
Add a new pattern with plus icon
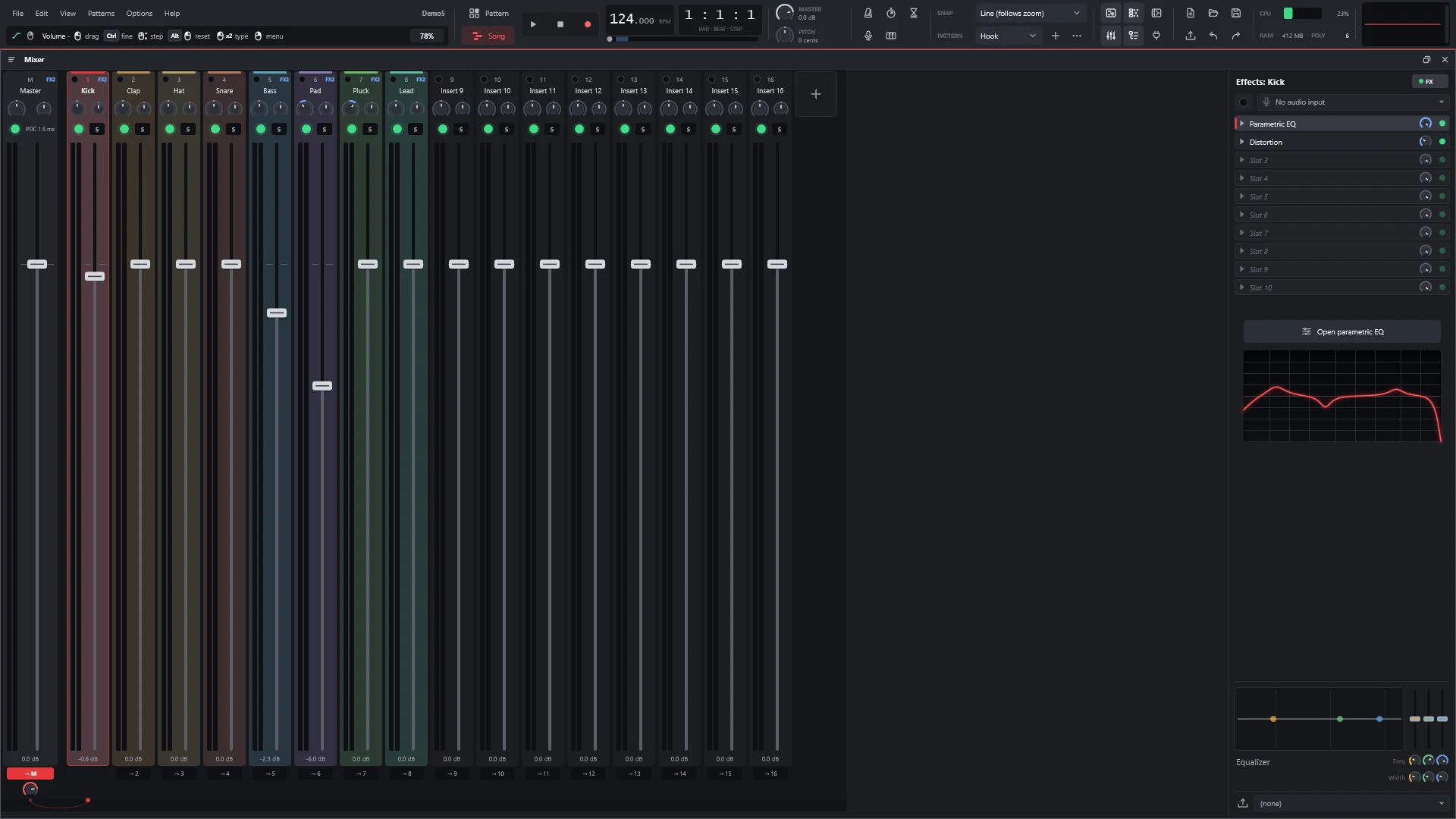click(x=1056, y=36)
